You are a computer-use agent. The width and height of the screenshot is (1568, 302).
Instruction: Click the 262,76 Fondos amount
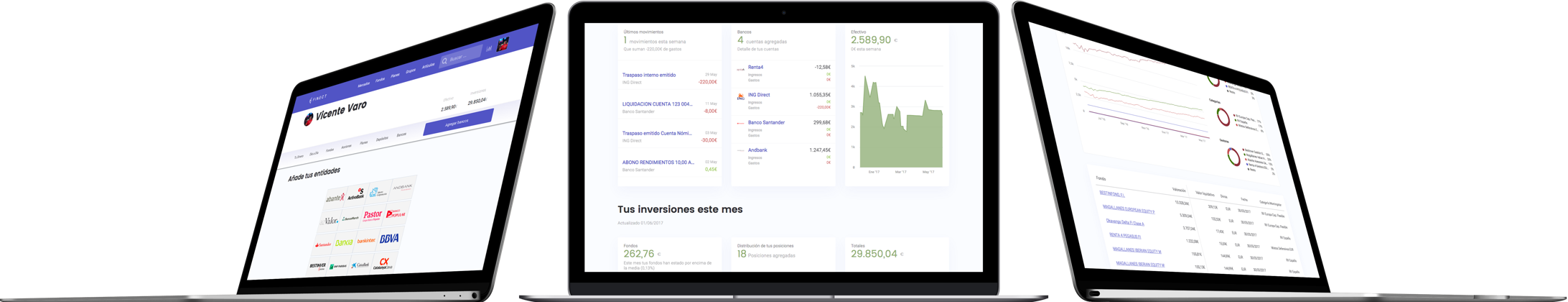coord(638,254)
